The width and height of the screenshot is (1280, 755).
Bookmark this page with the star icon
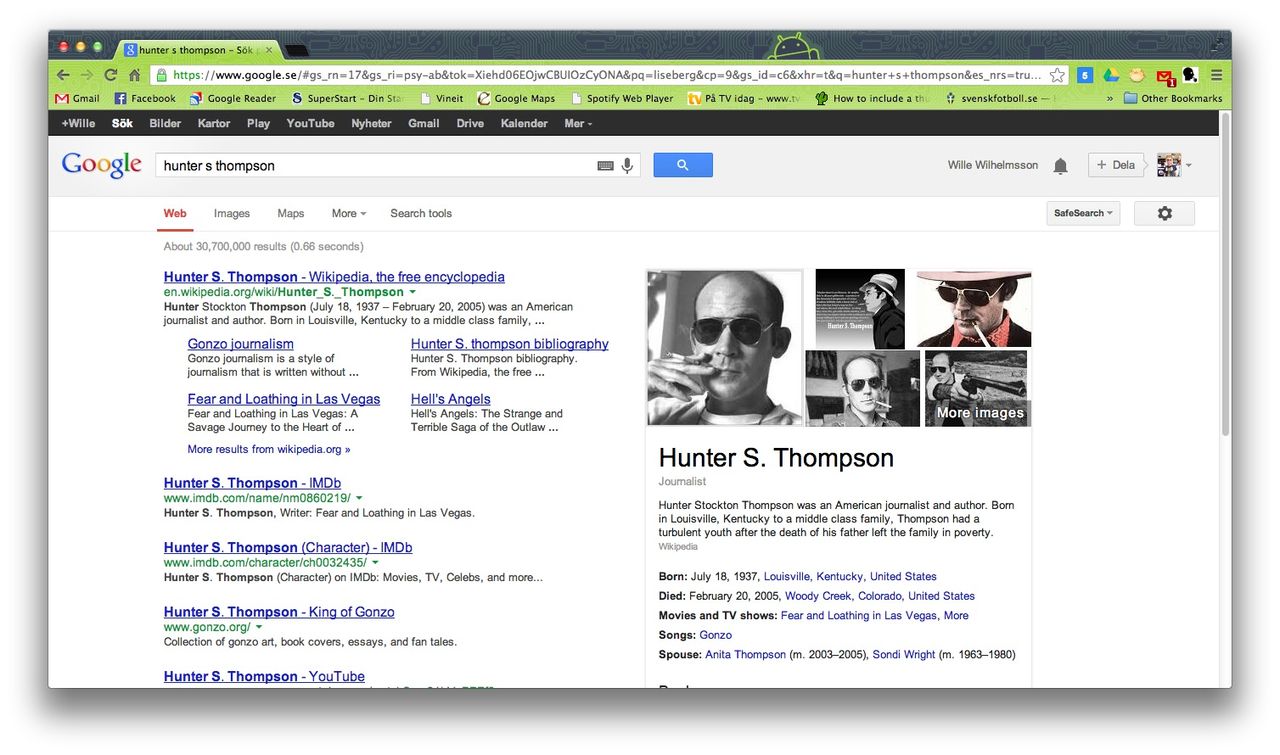(x=1058, y=75)
